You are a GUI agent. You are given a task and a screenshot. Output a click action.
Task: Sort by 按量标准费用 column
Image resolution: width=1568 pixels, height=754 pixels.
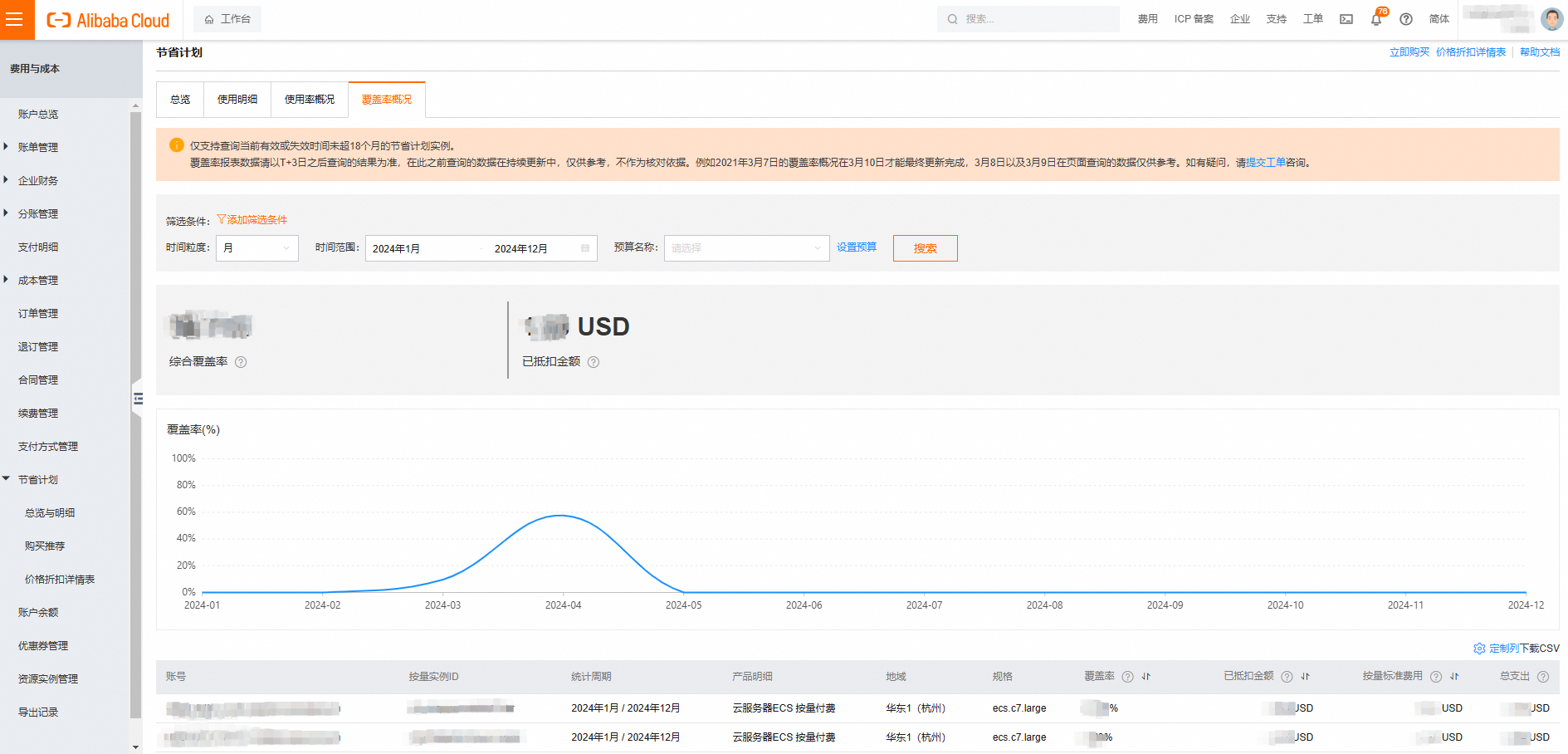(x=1454, y=677)
